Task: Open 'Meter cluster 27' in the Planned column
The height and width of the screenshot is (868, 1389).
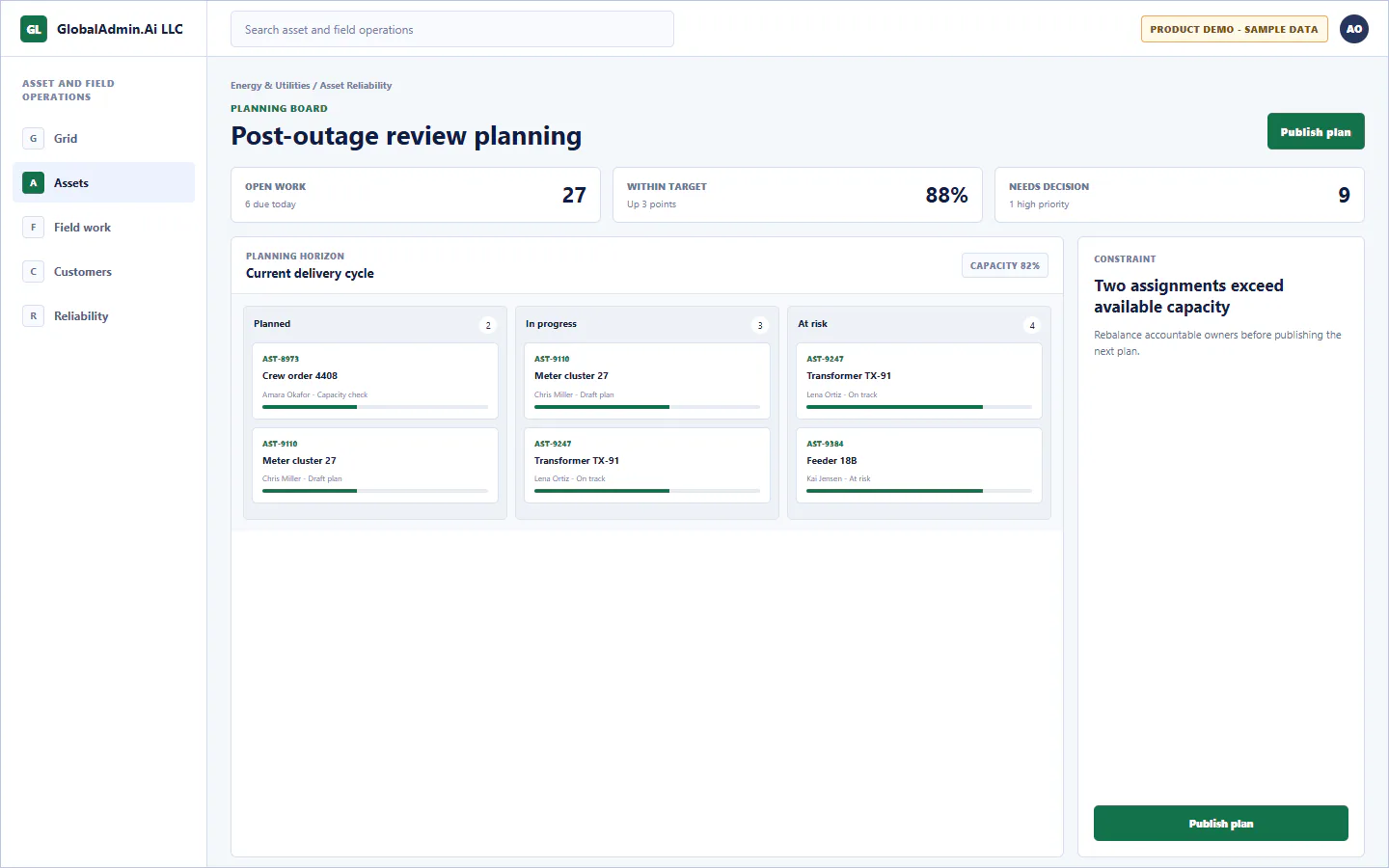Action: (299, 461)
